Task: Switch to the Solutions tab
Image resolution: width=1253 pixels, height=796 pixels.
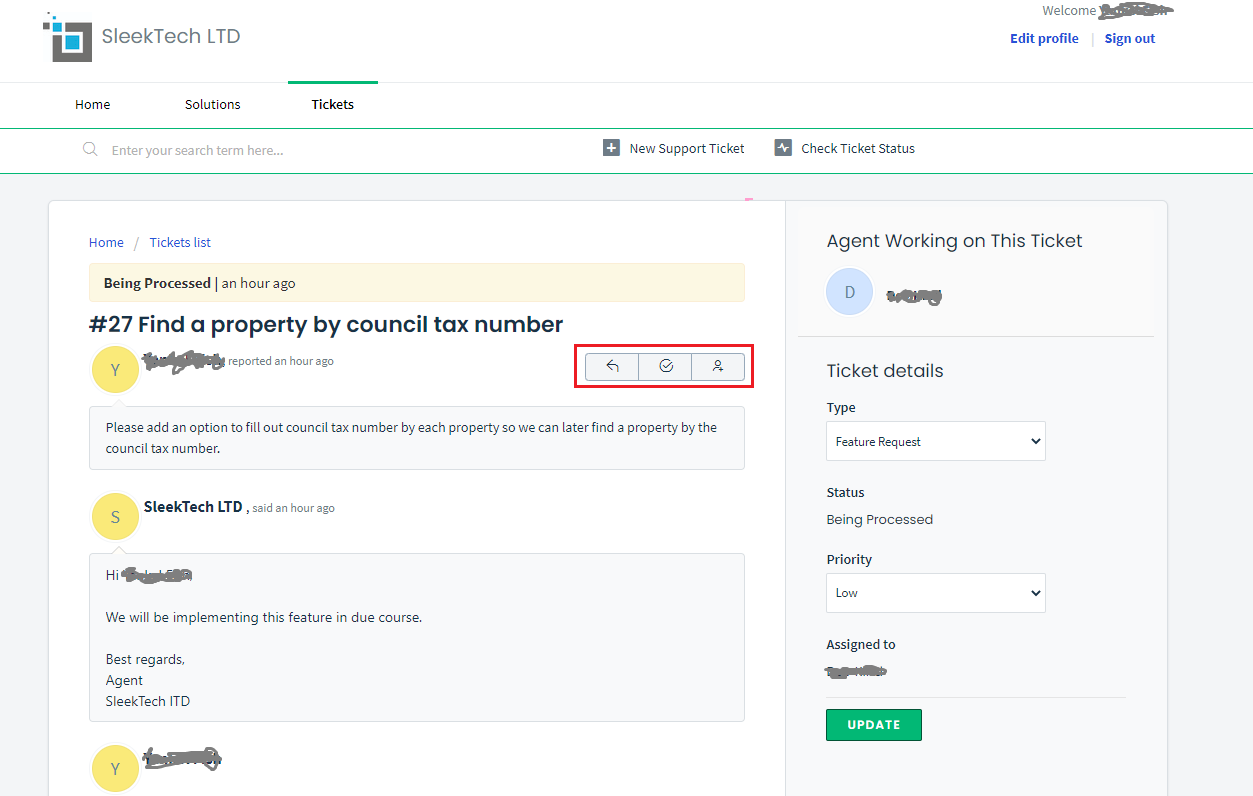Action: point(212,104)
